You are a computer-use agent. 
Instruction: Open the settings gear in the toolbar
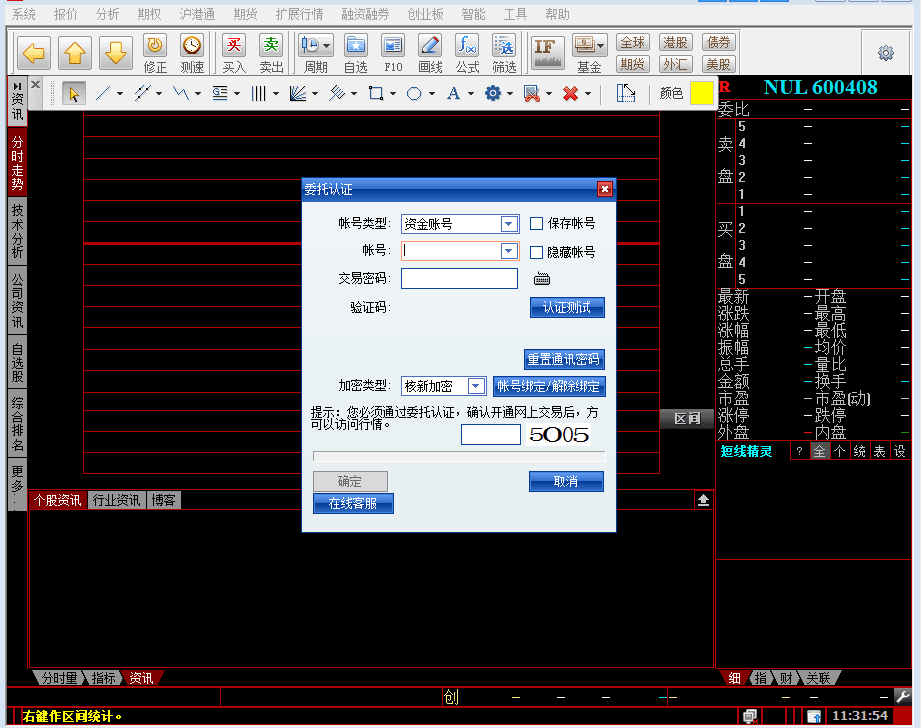click(885, 53)
